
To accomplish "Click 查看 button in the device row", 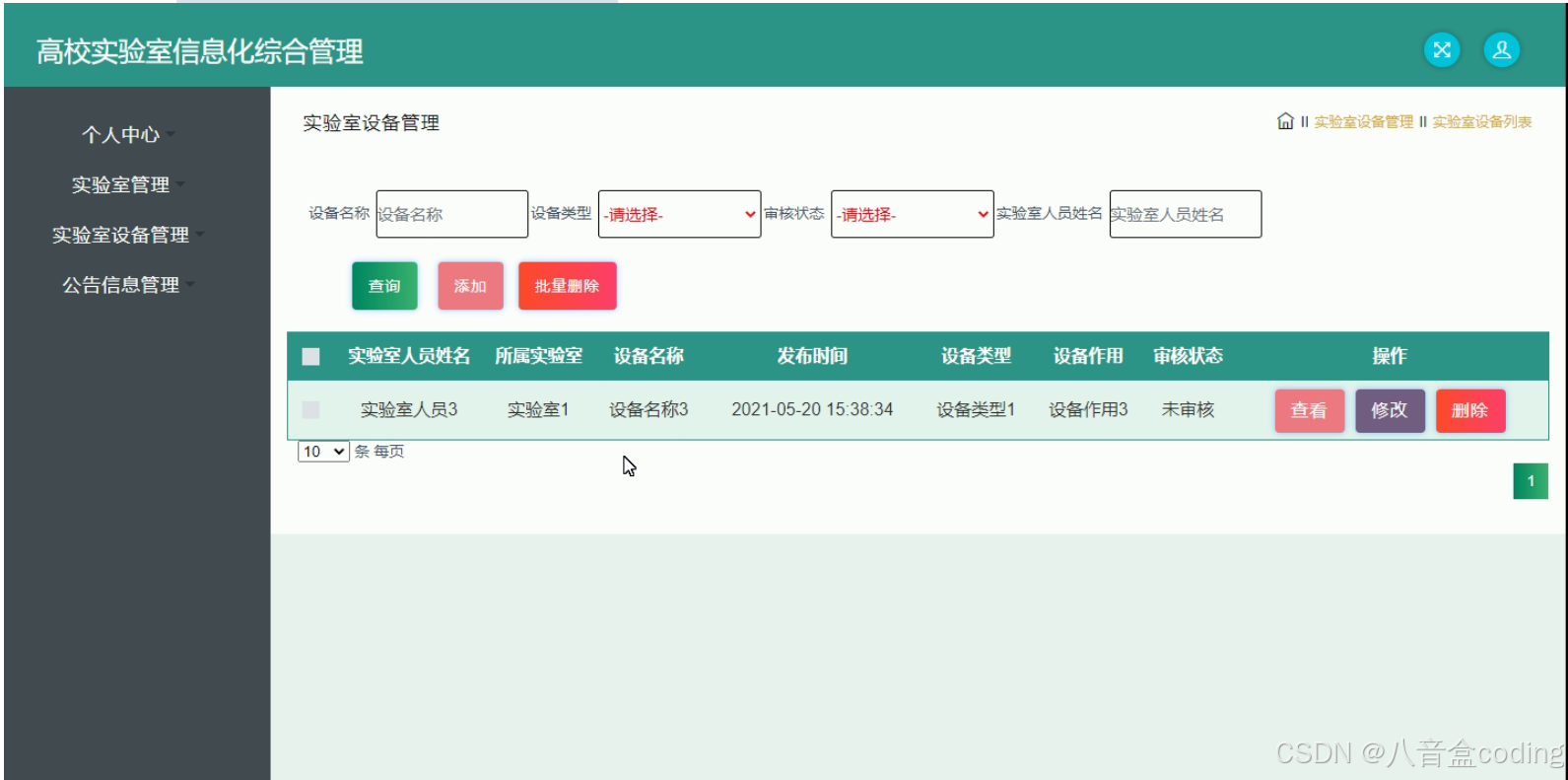I will (x=1309, y=410).
